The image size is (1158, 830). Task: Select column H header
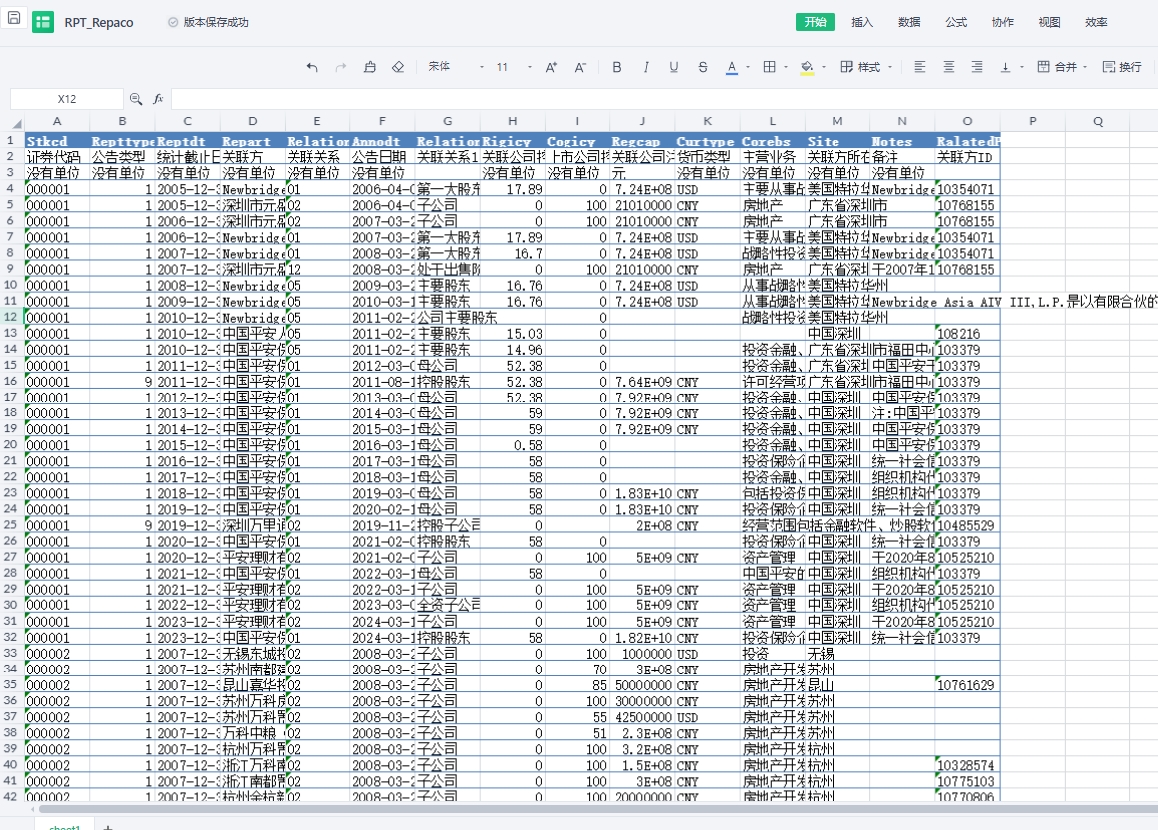point(513,122)
